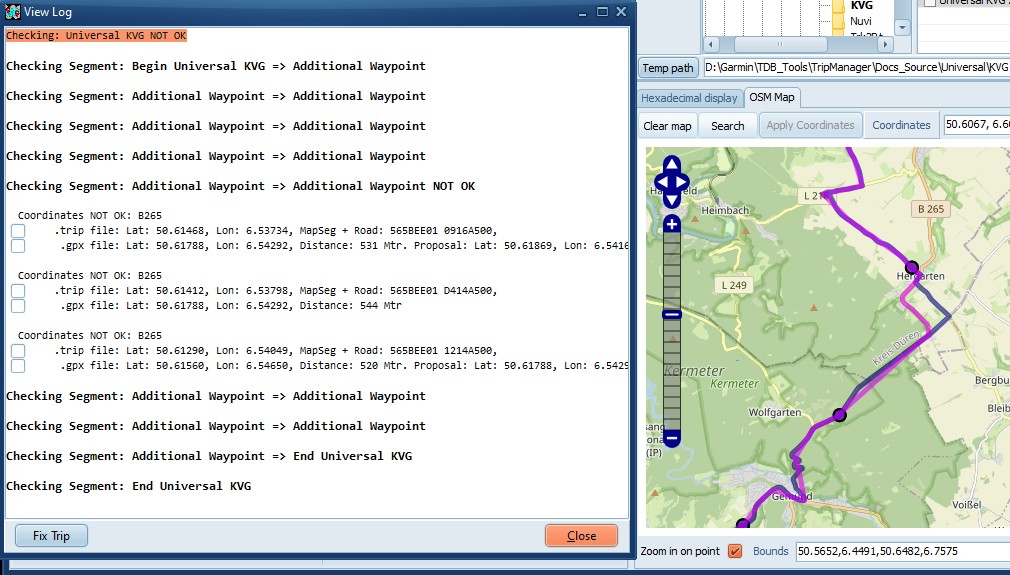The height and width of the screenshot is (575, 1010).
Task: Check the .gpx box under Lat 50.61412
Action: (18, 306)
